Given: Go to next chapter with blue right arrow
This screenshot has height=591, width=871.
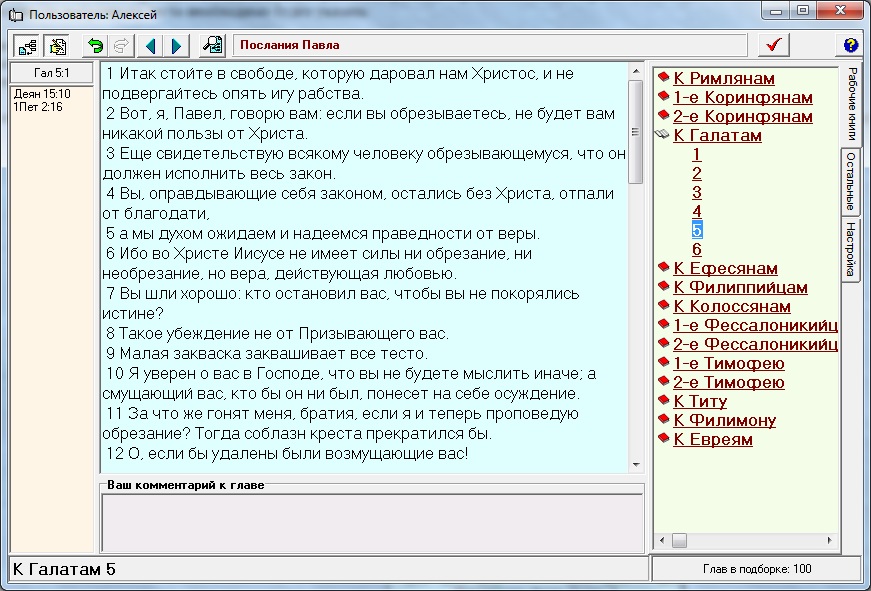Looking at the screenshot, I should click(x=176, y=45).
